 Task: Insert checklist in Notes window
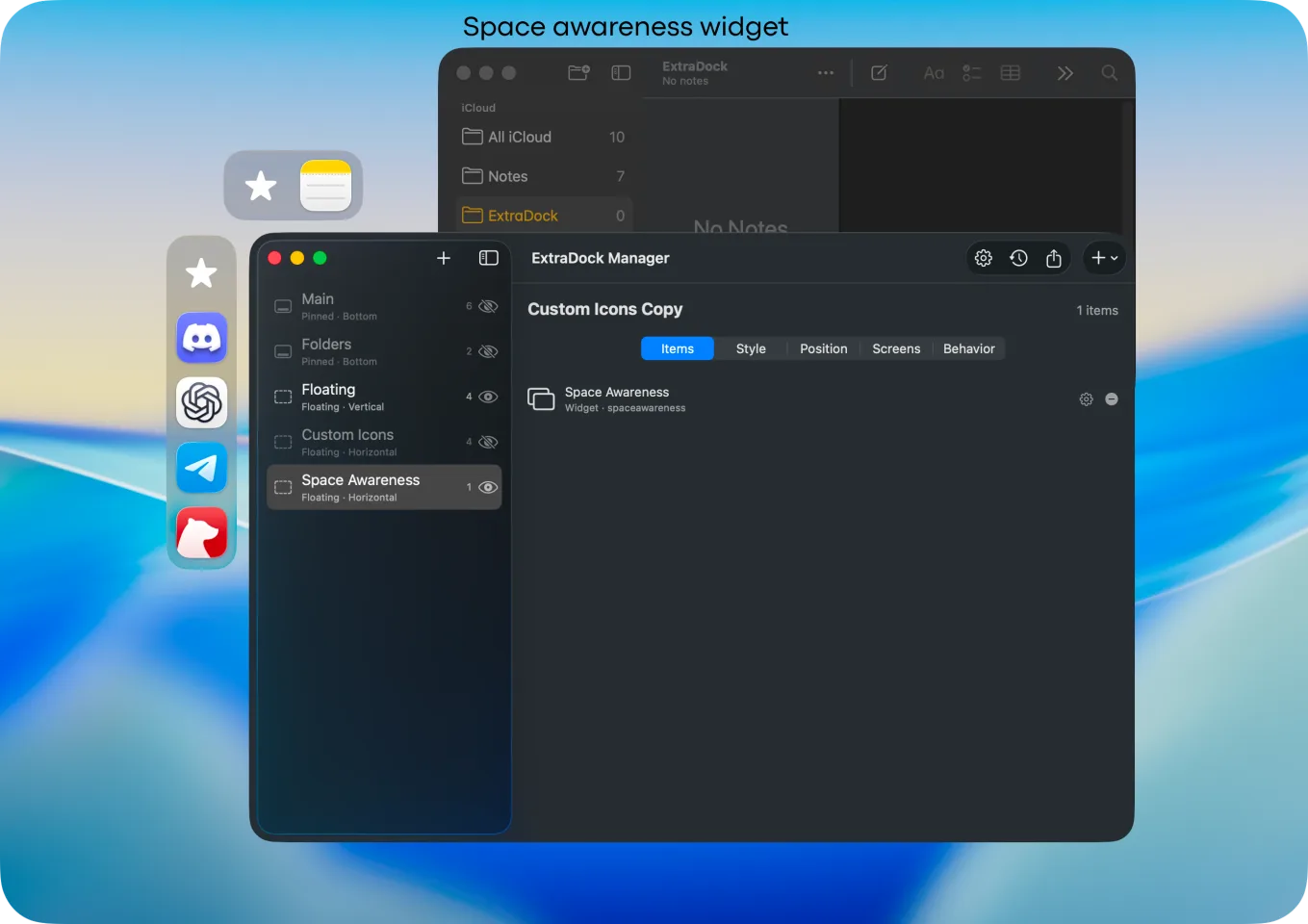click(972, 72)
